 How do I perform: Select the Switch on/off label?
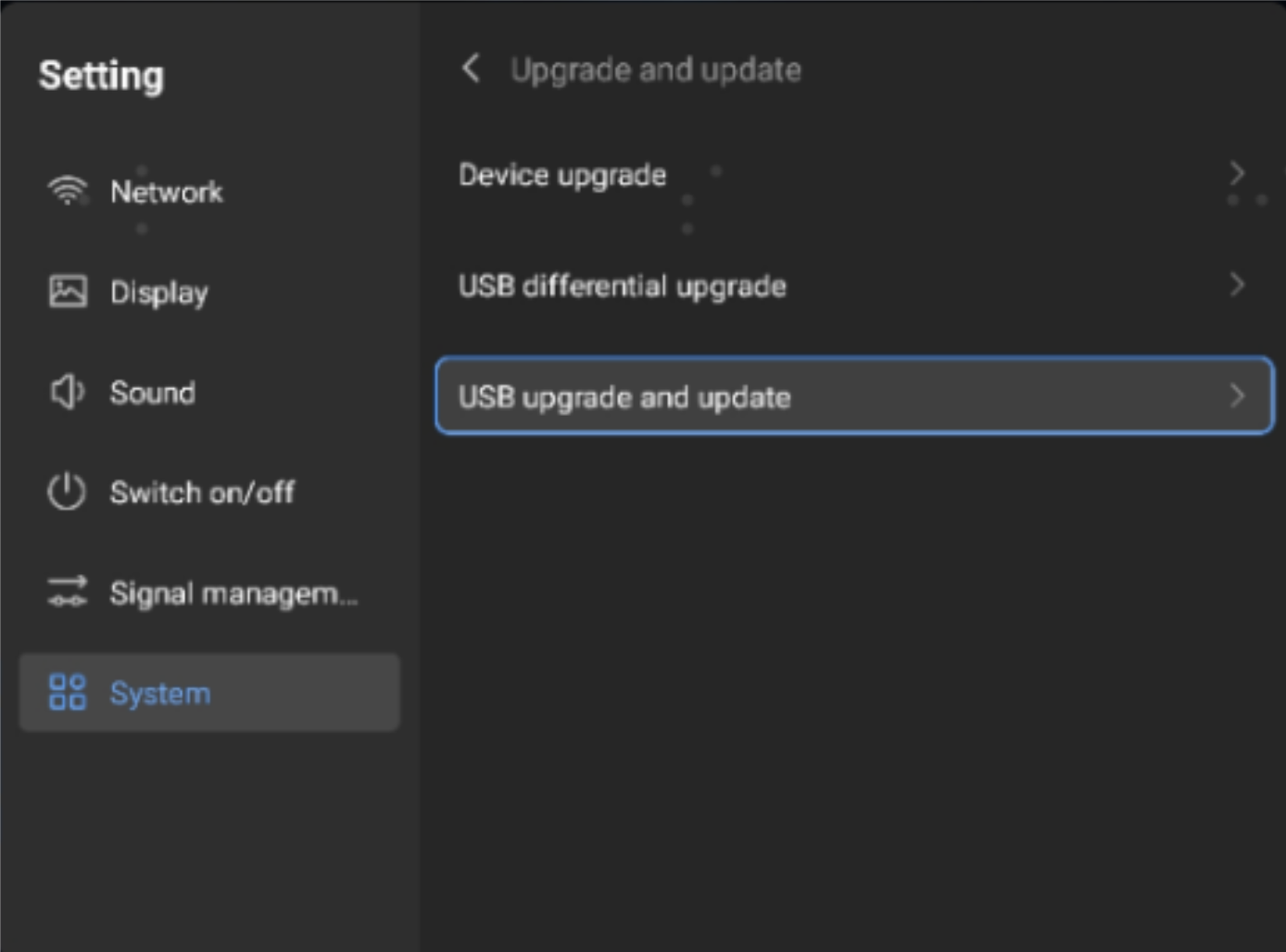point(202,492)
